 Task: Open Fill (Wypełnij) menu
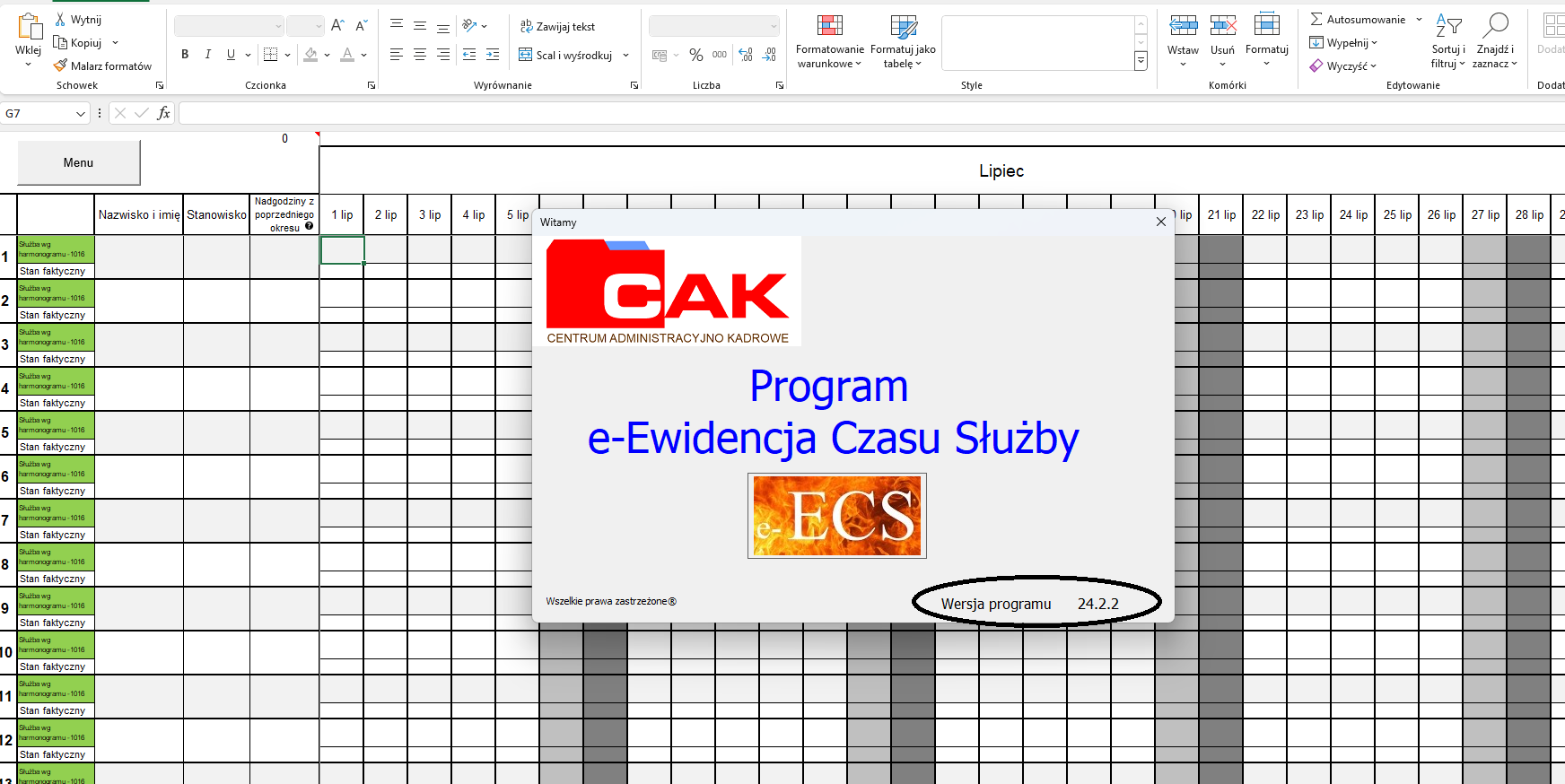1342,42
